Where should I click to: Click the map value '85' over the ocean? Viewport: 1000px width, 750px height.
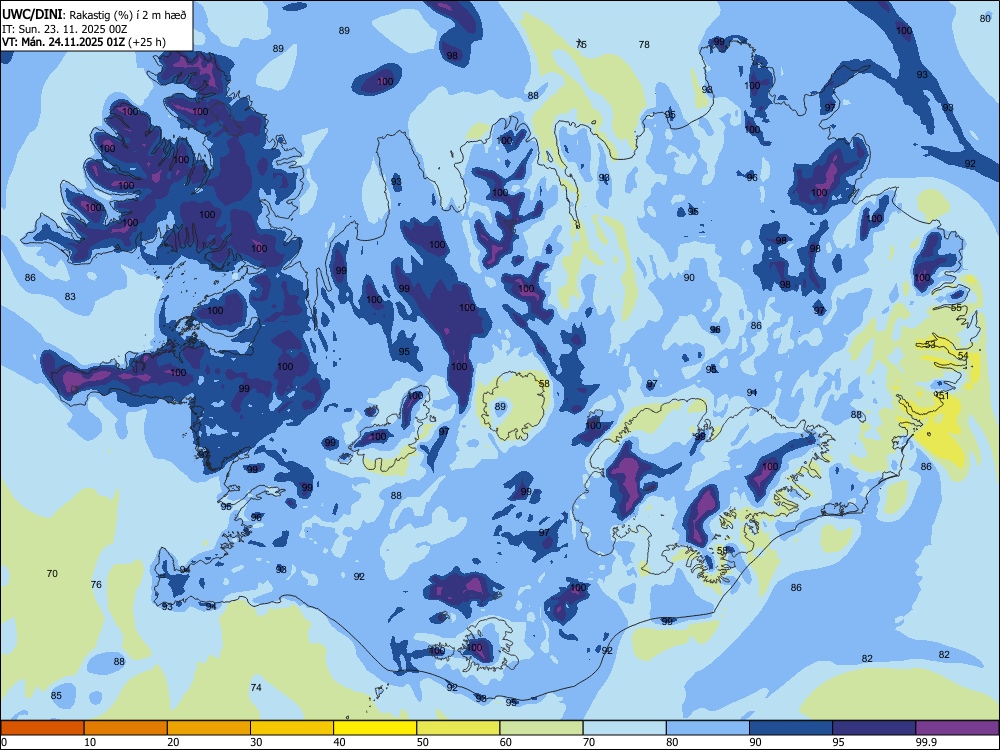(56, 695)
